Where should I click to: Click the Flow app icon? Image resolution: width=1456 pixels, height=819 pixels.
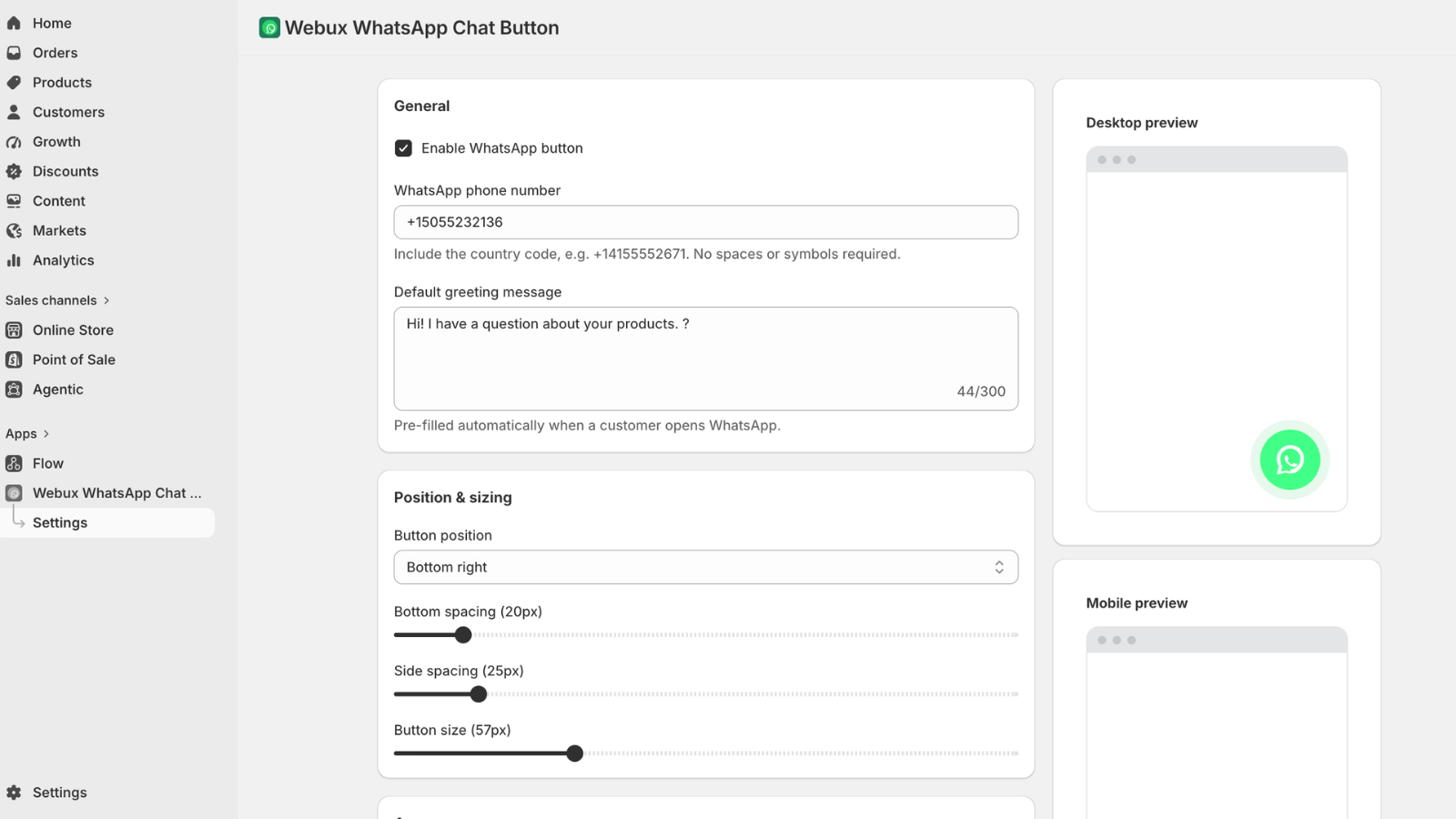pyautogui.click(x=14, y=463)
